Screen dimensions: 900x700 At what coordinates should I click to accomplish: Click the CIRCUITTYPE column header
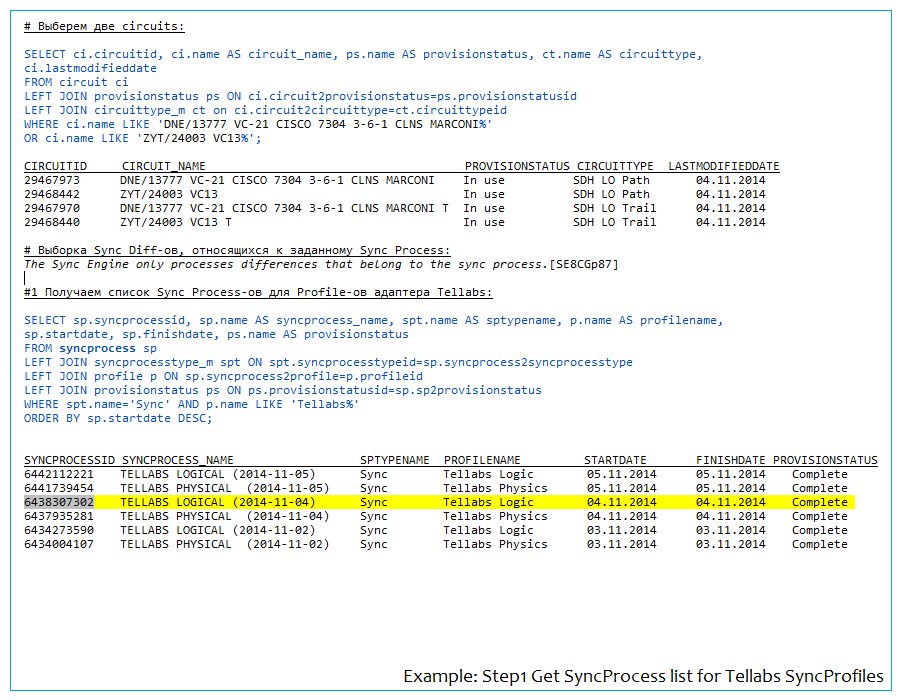(615, 166)
